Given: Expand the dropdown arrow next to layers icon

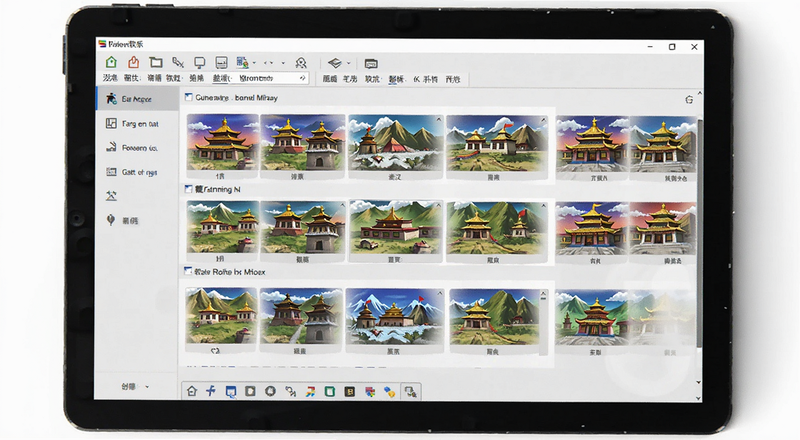Looking at the screenshot, I should [x=348, y=63].
